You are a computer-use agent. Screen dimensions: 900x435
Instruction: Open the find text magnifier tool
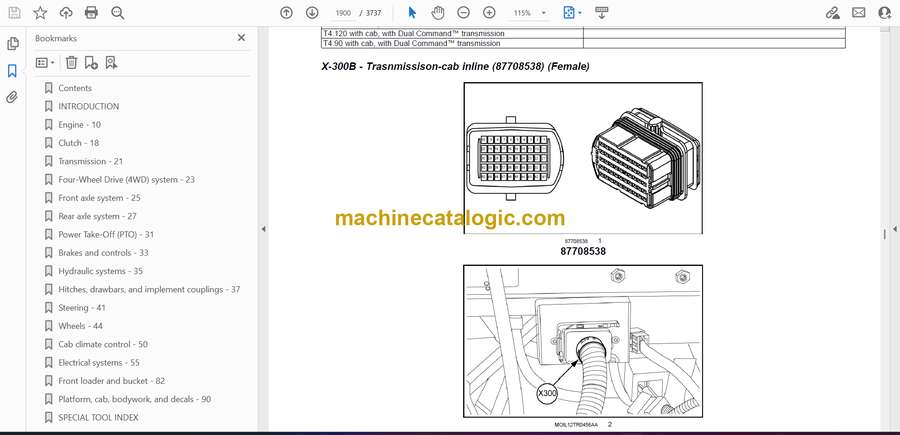(118, 13)
